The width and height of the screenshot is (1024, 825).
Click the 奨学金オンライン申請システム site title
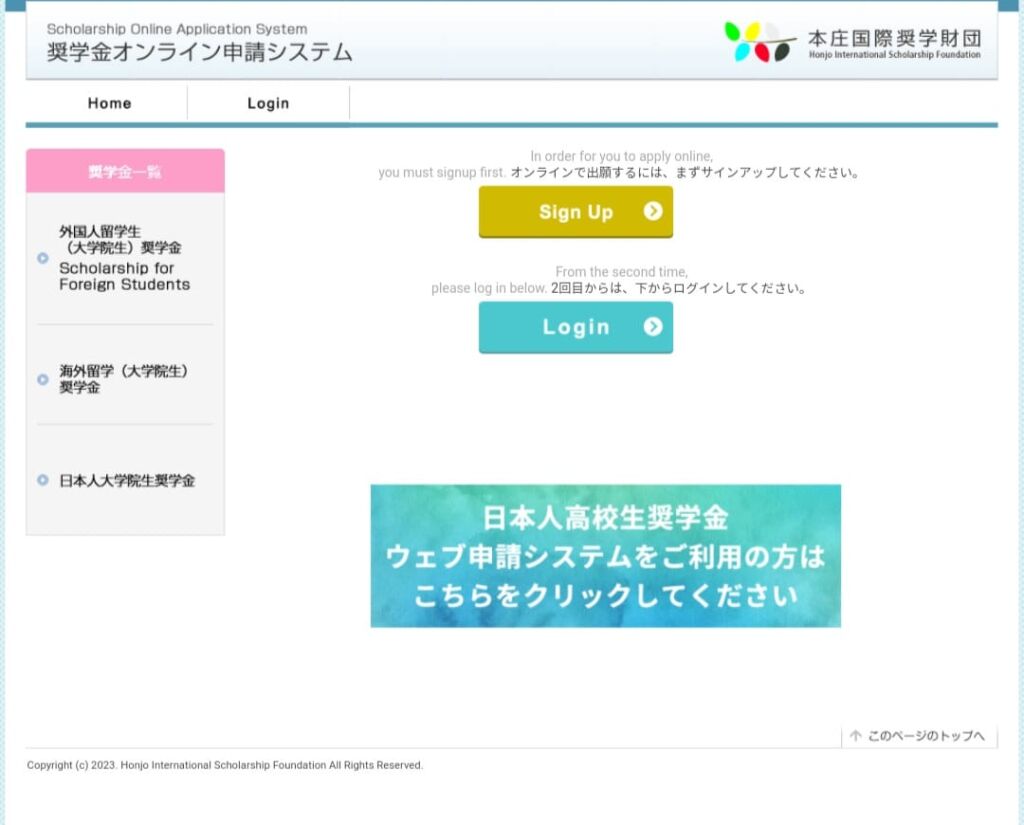199,53
